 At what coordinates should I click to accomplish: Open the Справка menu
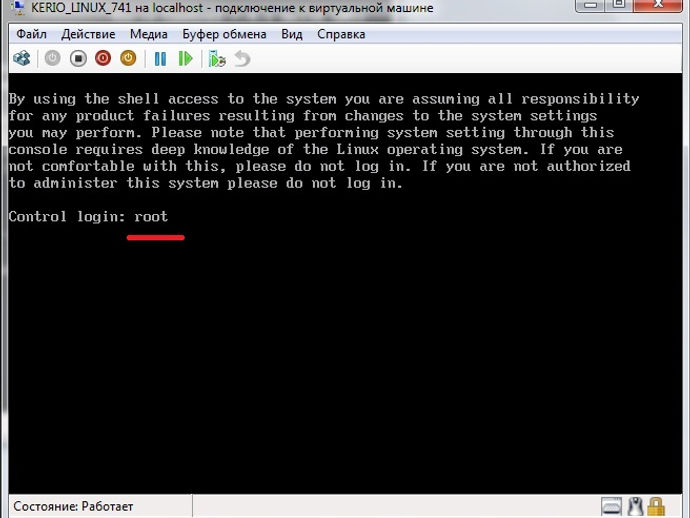coord(341,34)
